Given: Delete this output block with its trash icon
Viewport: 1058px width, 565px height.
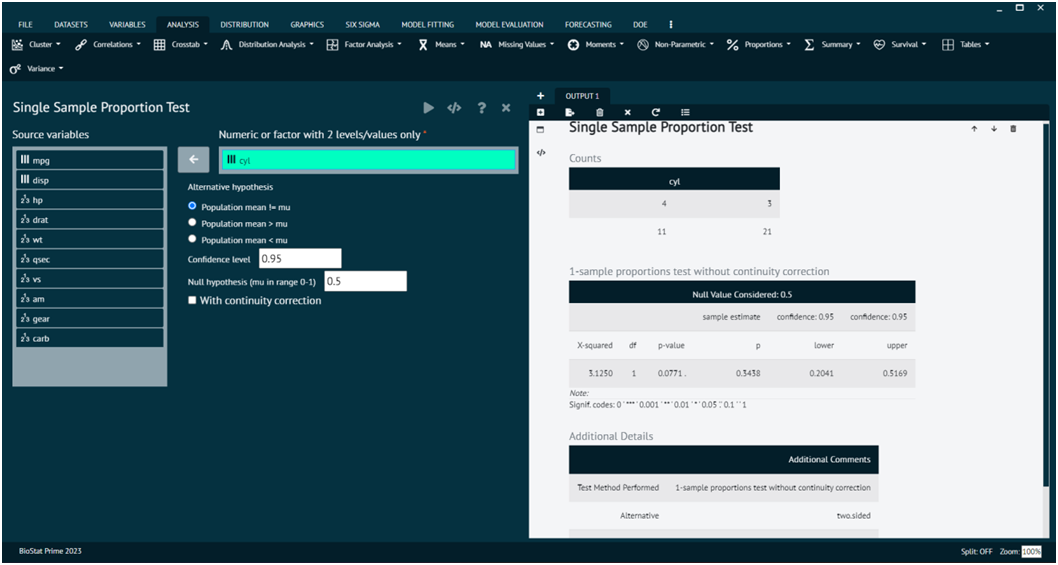Looking at the screenshot, I should (x=1013, y=128).
